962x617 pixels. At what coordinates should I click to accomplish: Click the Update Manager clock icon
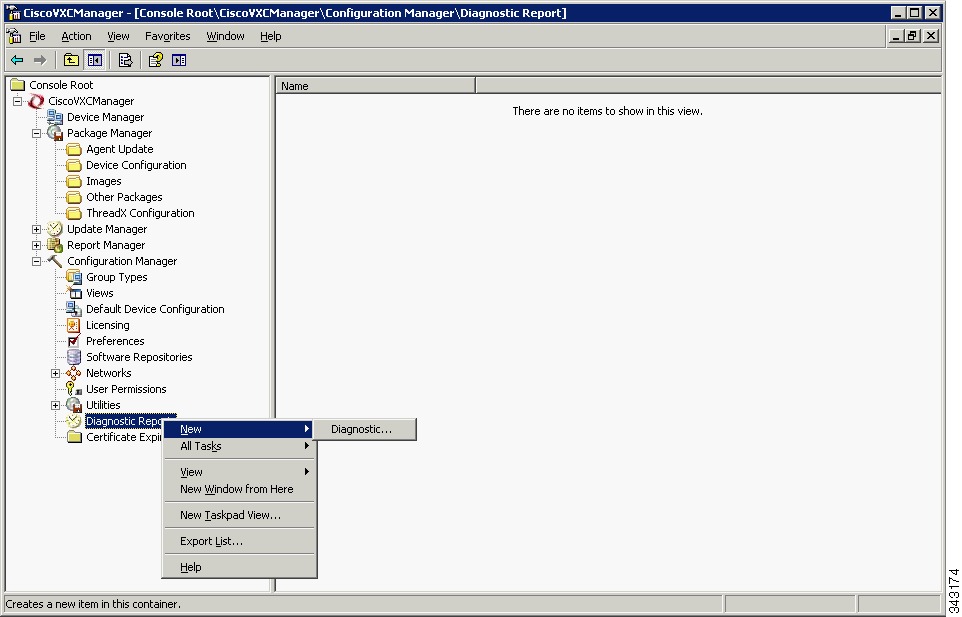pos(55,229)
